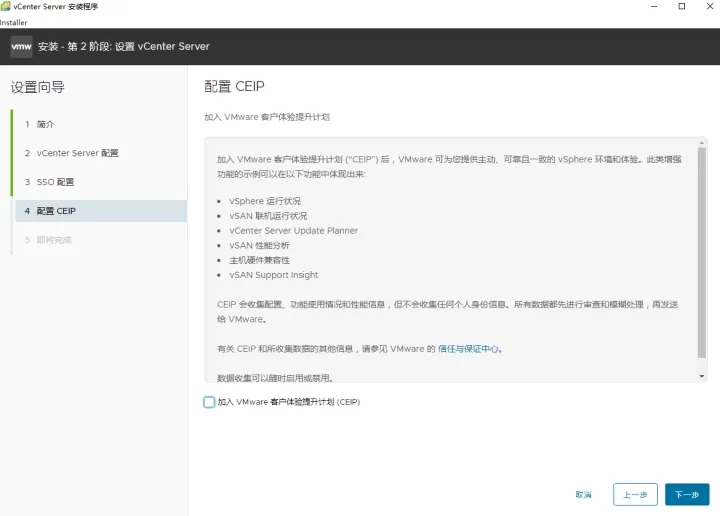The height and width of the screenshot is (516, 720).
Task: Check the join VMware CEIP checkbox
Action: pyautogui.click(x=209, y=402)
